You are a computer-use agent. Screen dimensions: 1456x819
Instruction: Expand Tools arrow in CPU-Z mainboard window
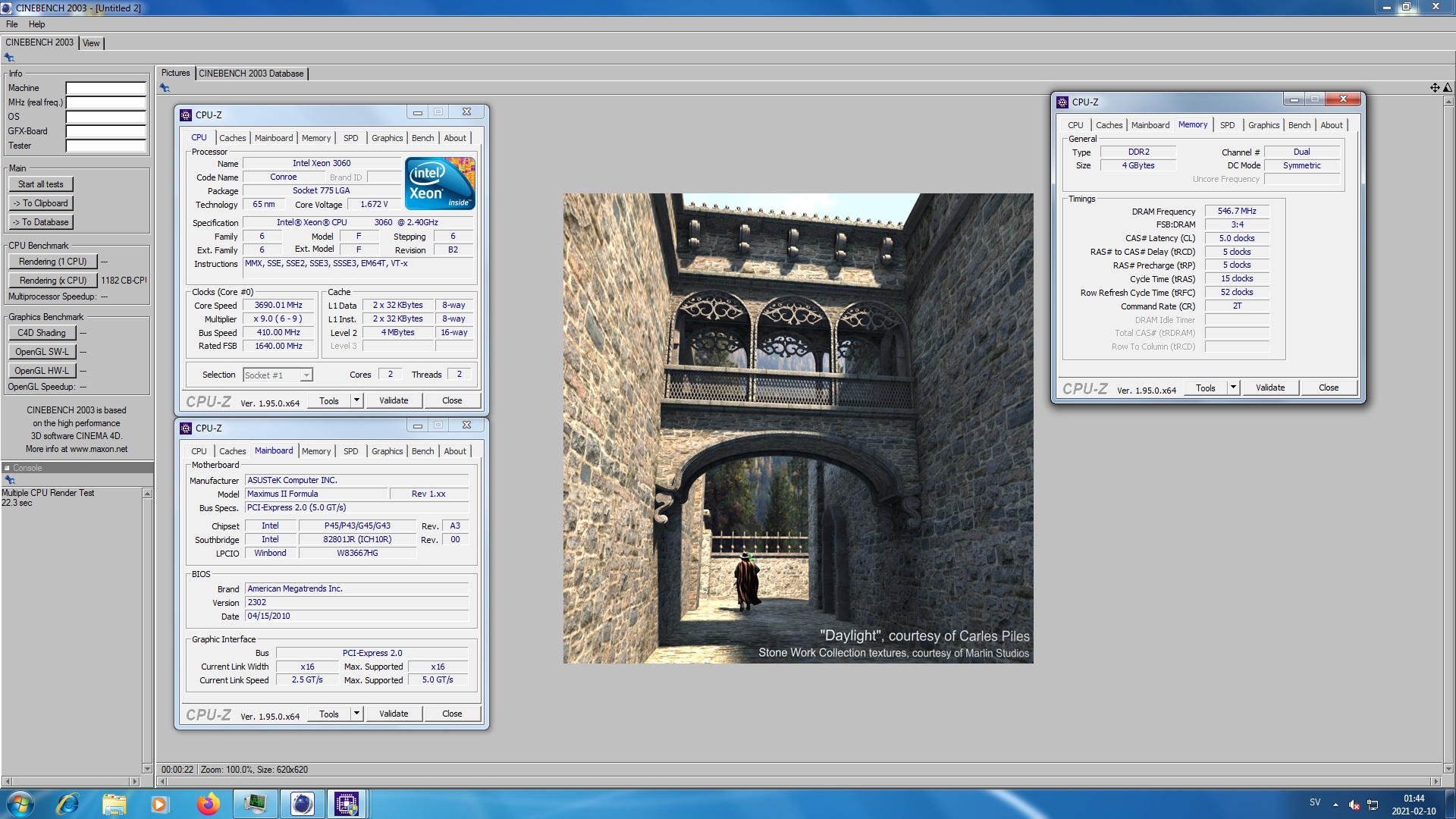click(356, 714)
